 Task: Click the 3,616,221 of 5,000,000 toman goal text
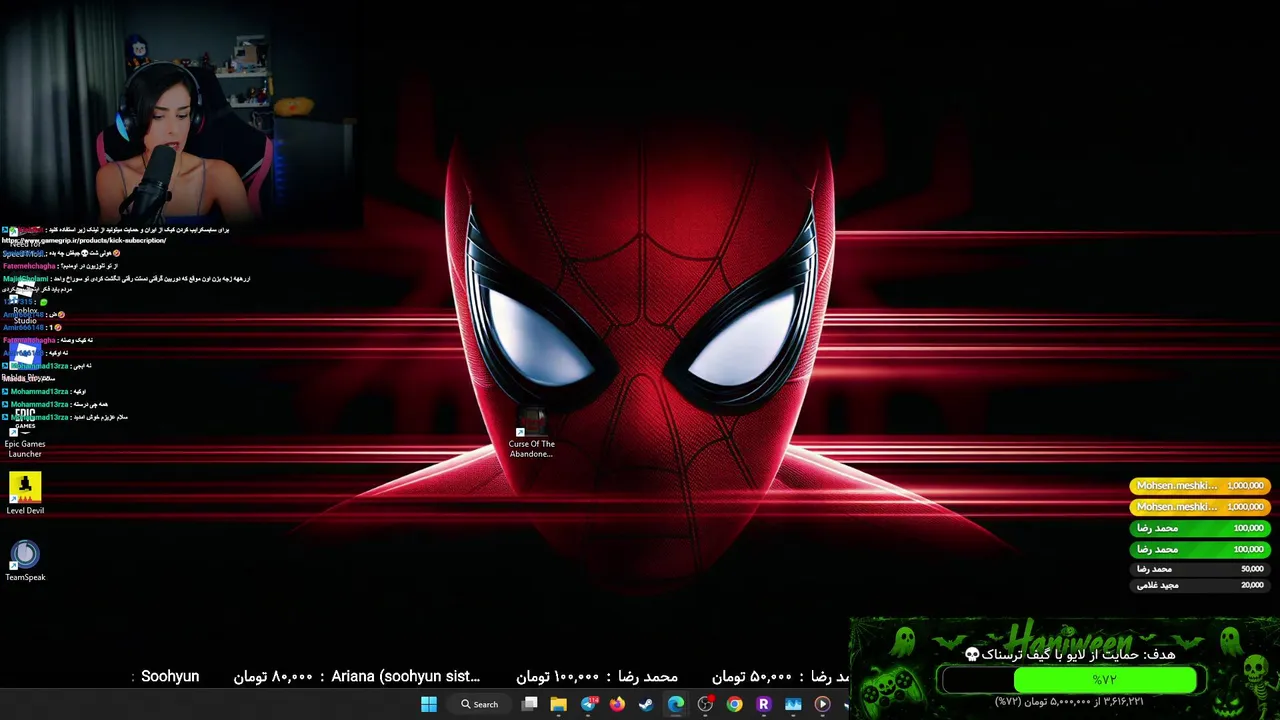[1069, 702]
